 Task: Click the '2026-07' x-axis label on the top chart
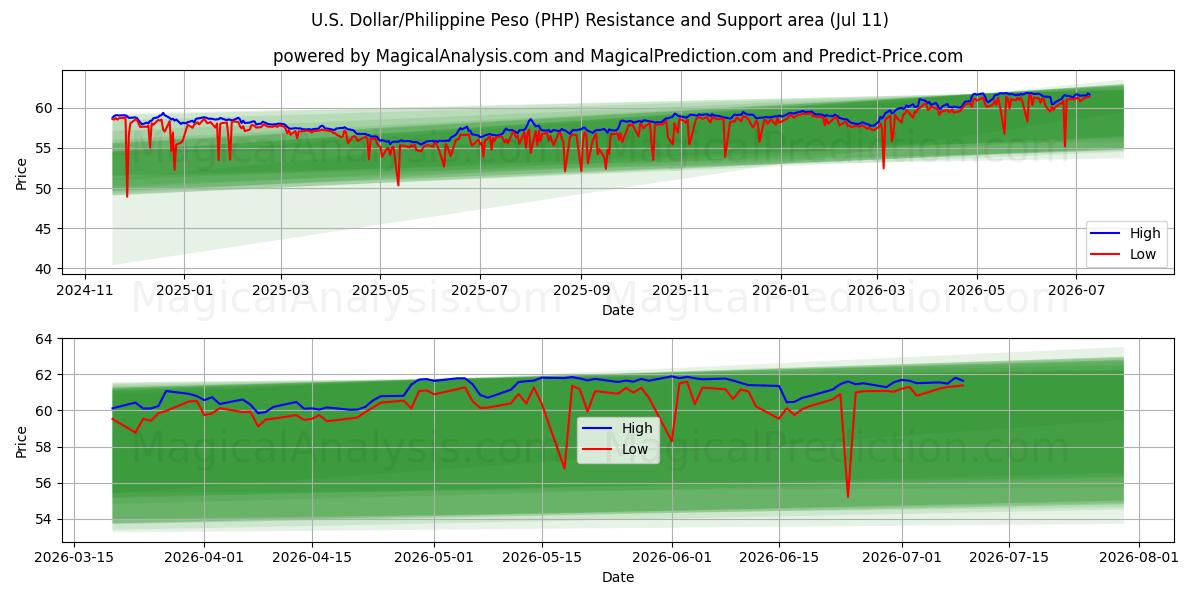pos(1076,290)
